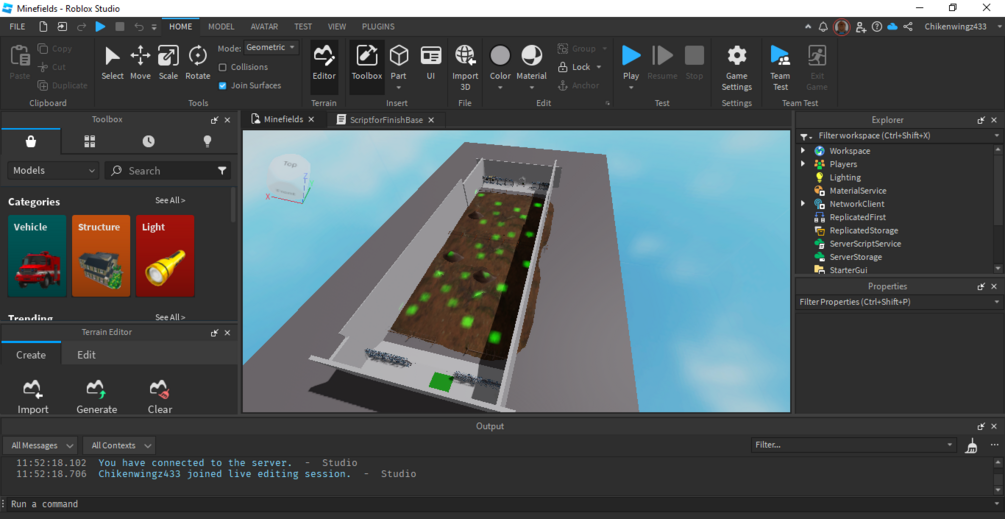Click the quick-access Play arrow in title toolbar
1005x519 pixels.
[x=100, y=27]
